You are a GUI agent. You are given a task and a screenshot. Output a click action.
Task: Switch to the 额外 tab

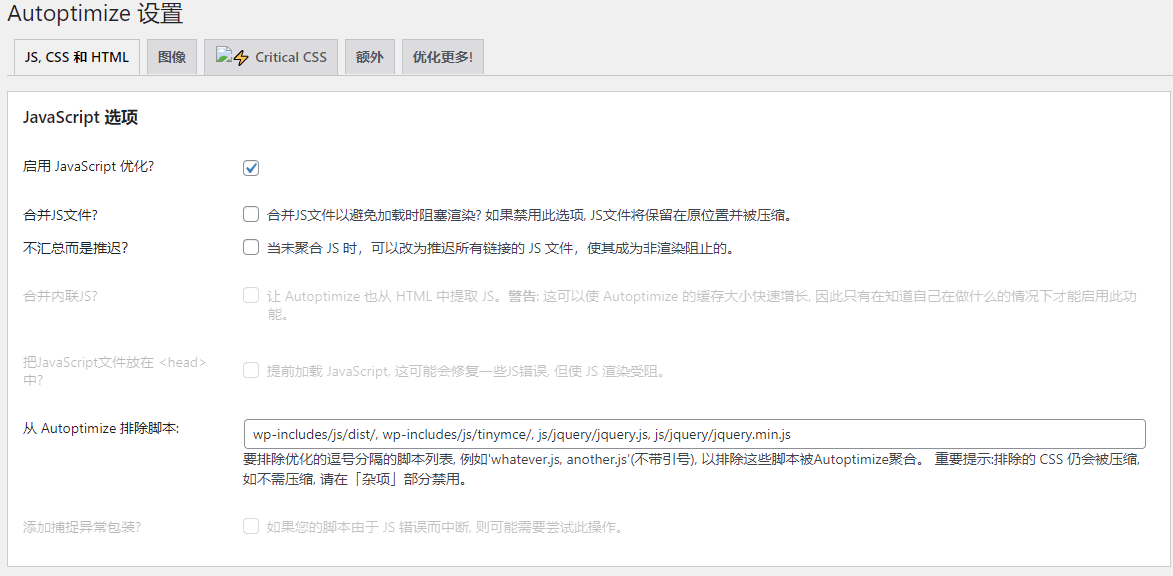[x=370, y=57]
